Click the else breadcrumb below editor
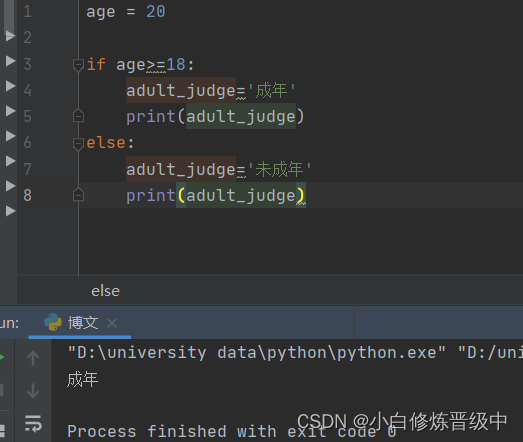 point(105,291)
